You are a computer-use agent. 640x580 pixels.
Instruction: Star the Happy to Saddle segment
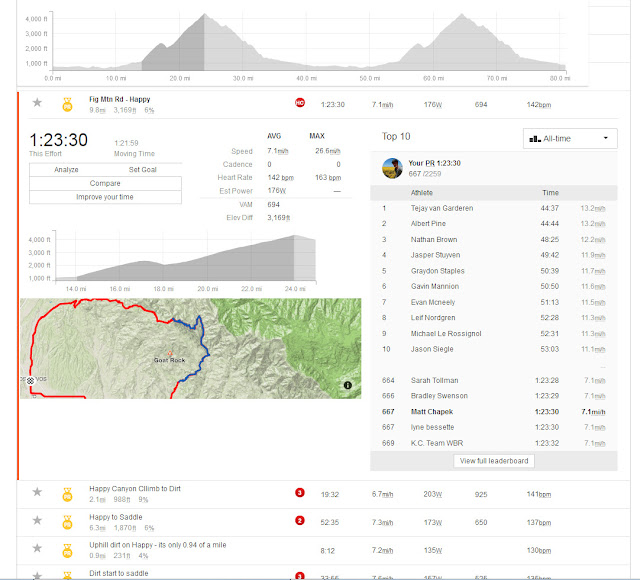[37, 520]
